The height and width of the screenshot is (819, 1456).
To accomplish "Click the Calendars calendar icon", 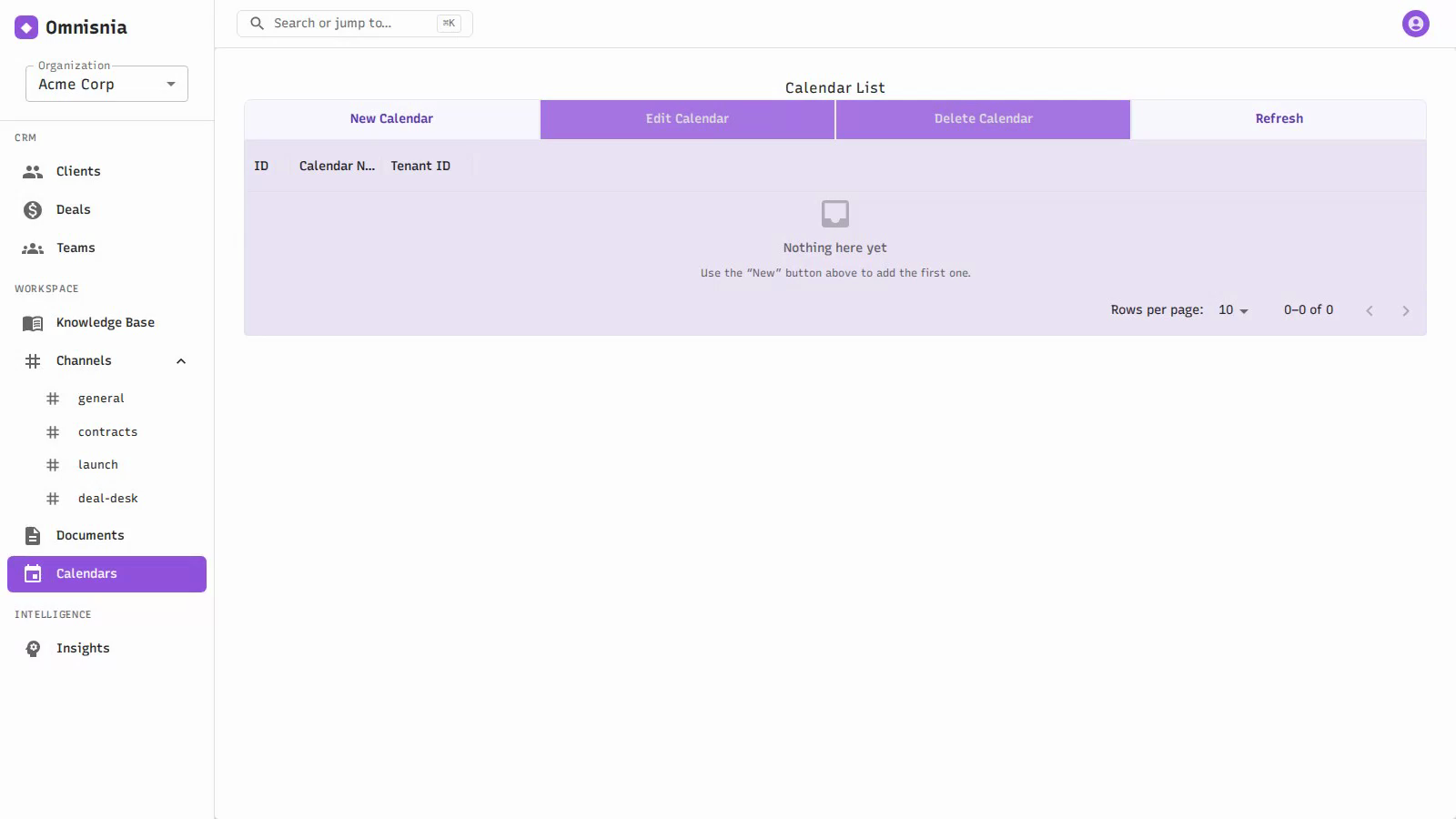I will coord(33,574).
